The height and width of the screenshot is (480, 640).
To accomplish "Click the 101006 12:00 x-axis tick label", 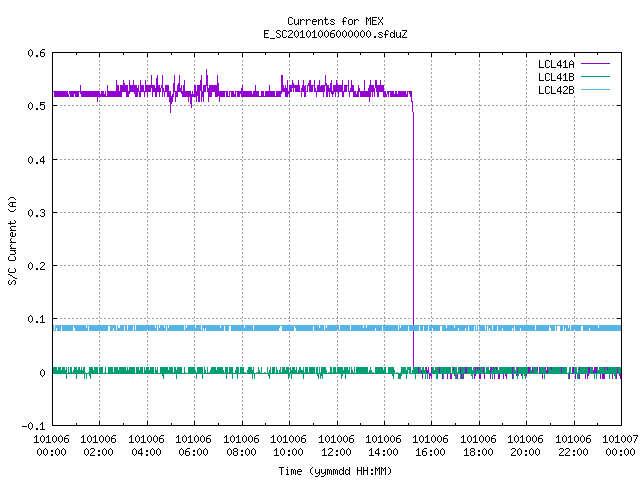I will pyautogui.click(x=336, y=446).
